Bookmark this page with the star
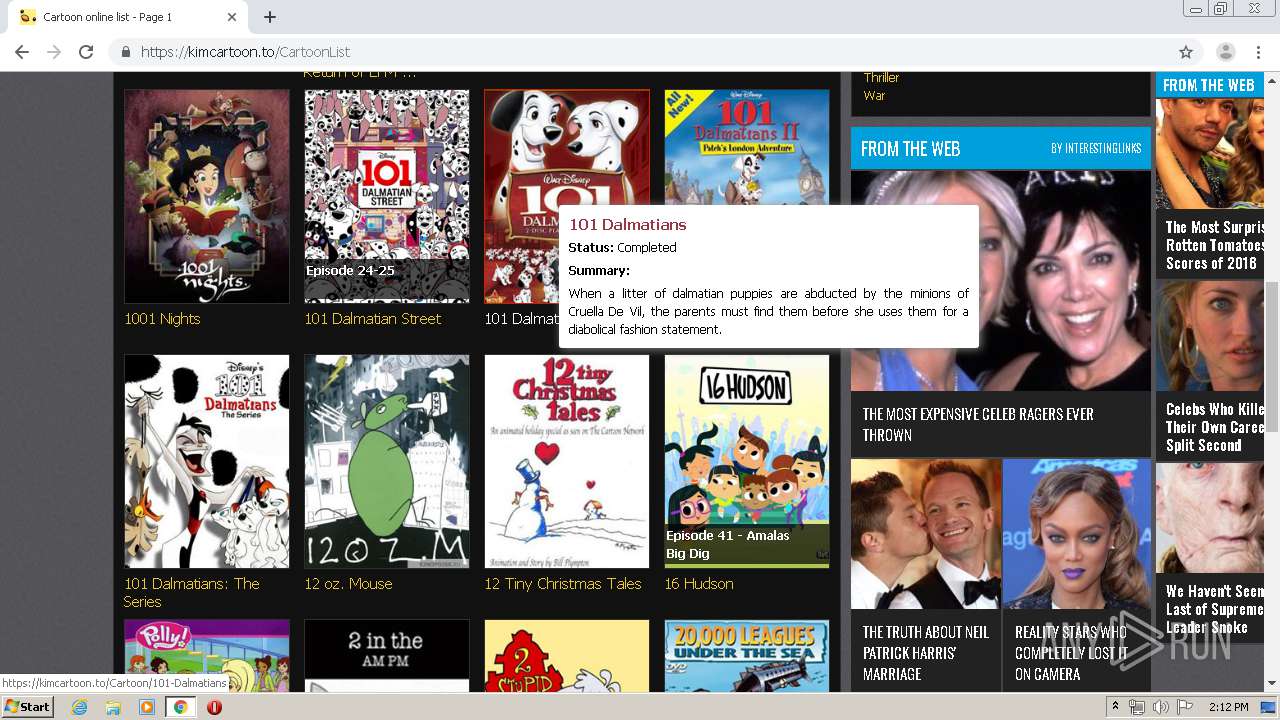The image size is (1280, 720). click(1186, 52)
